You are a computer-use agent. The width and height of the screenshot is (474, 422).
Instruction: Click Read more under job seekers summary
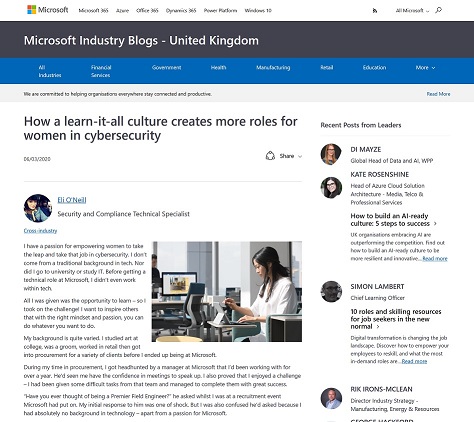tap(414, 361)
